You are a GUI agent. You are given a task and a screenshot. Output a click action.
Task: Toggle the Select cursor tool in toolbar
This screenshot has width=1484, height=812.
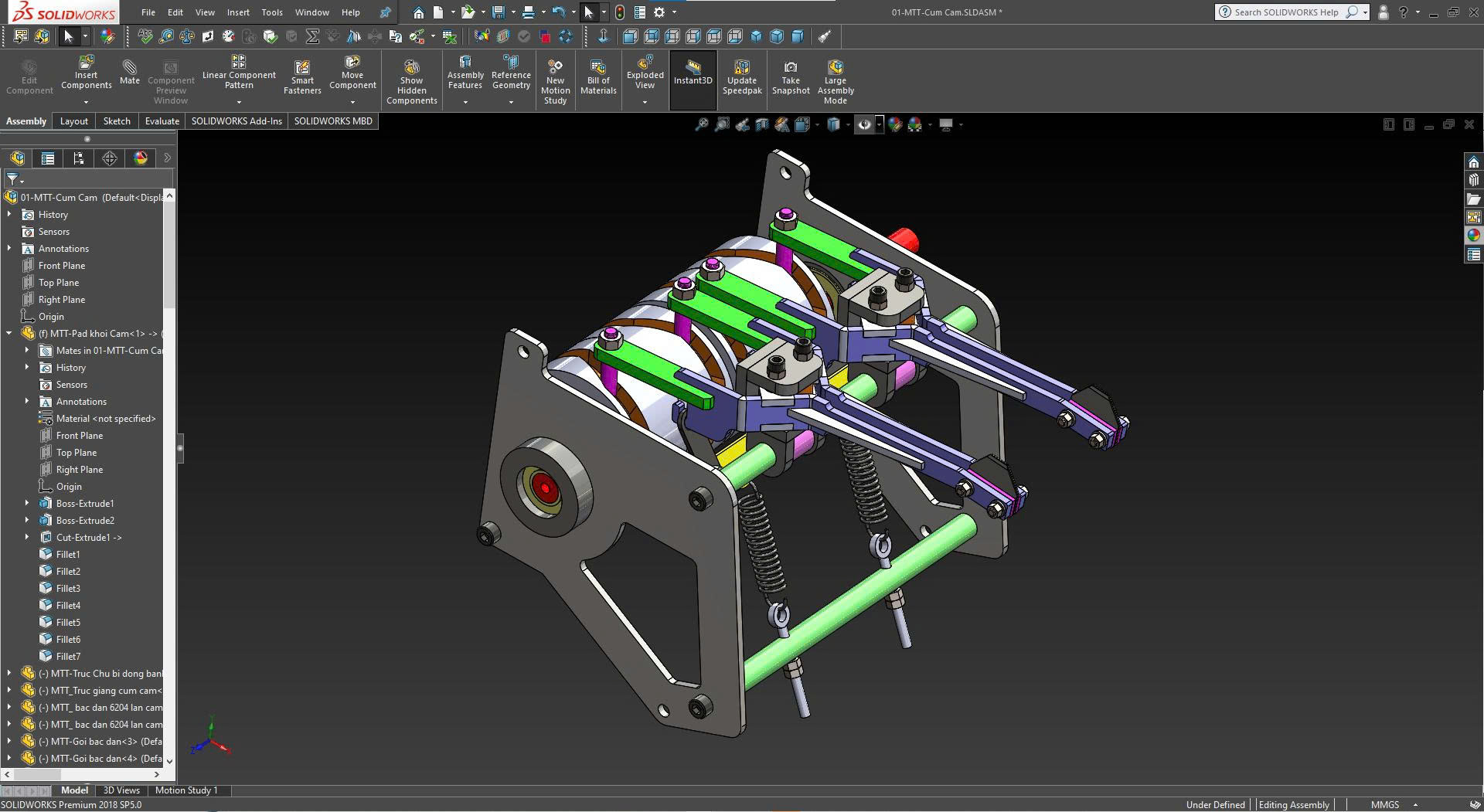coord(68,36)
